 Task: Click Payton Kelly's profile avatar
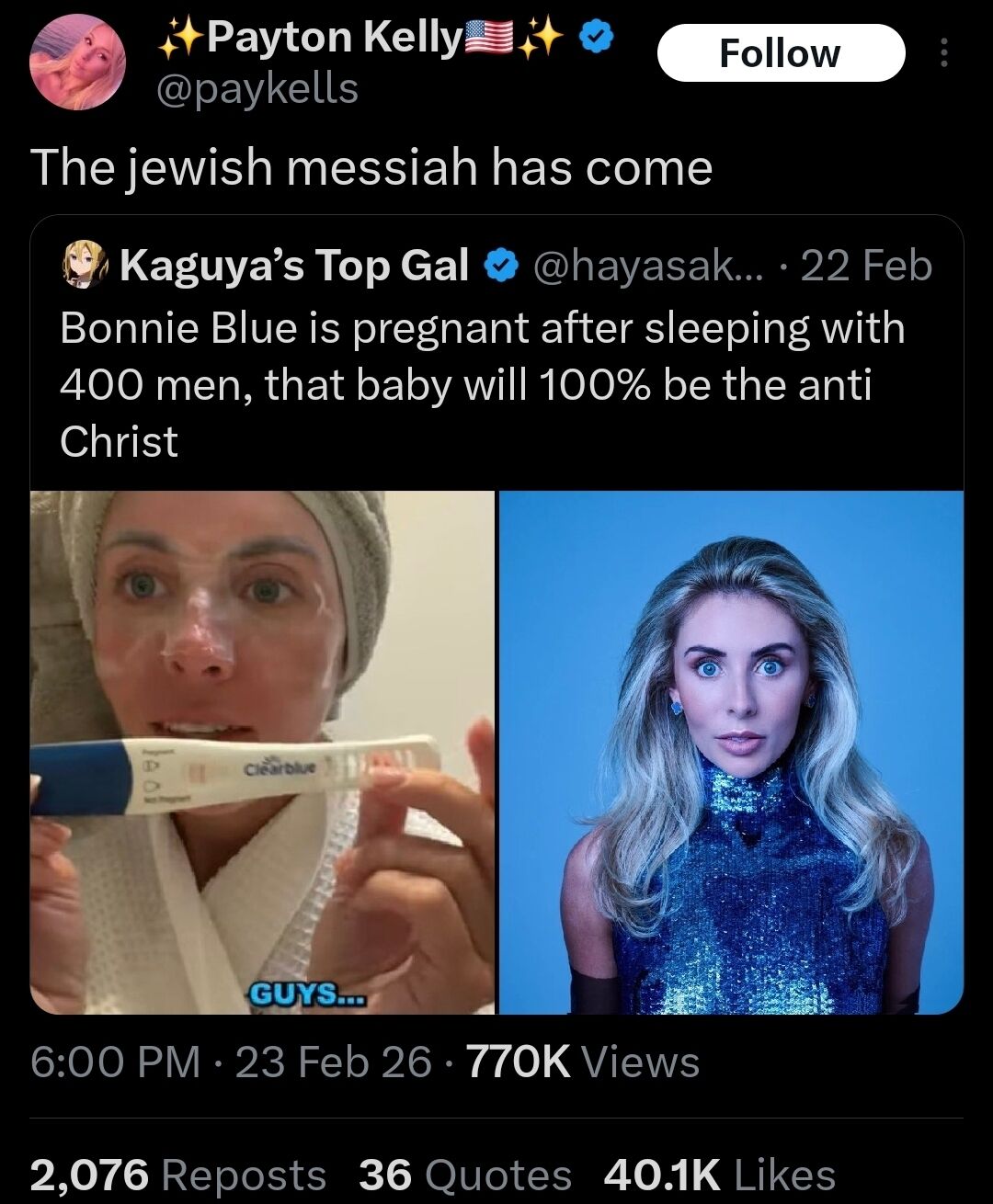click(x=78, y=60)
